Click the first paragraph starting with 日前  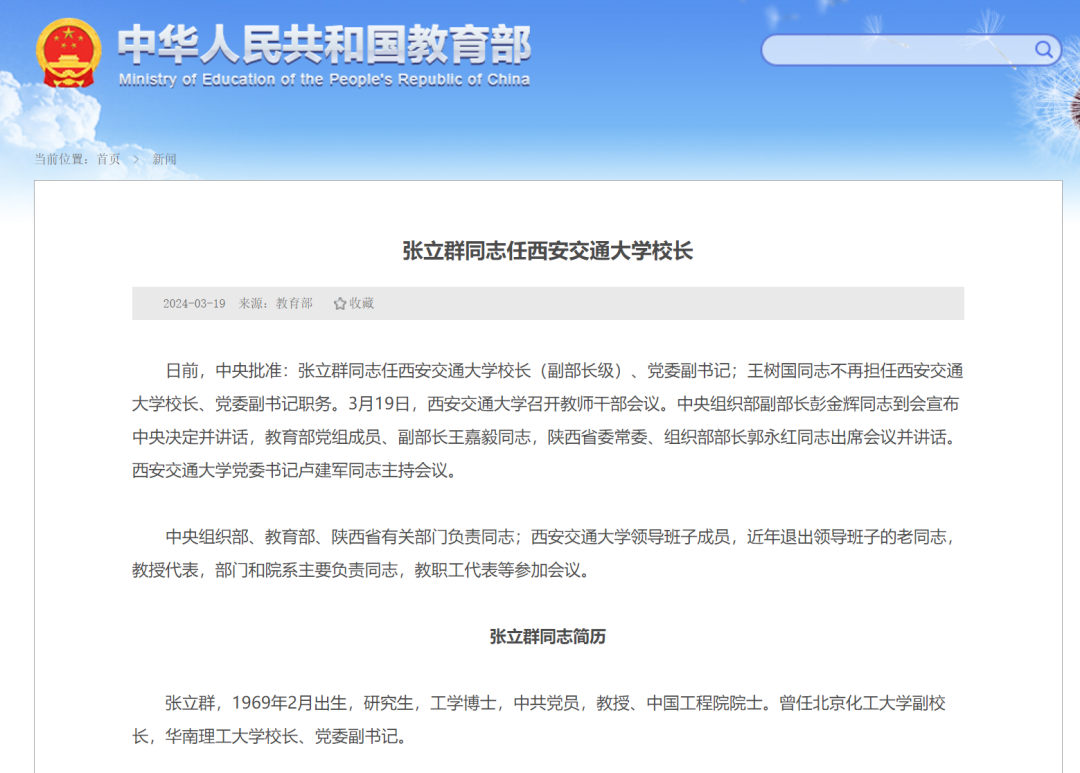[547, 420]
